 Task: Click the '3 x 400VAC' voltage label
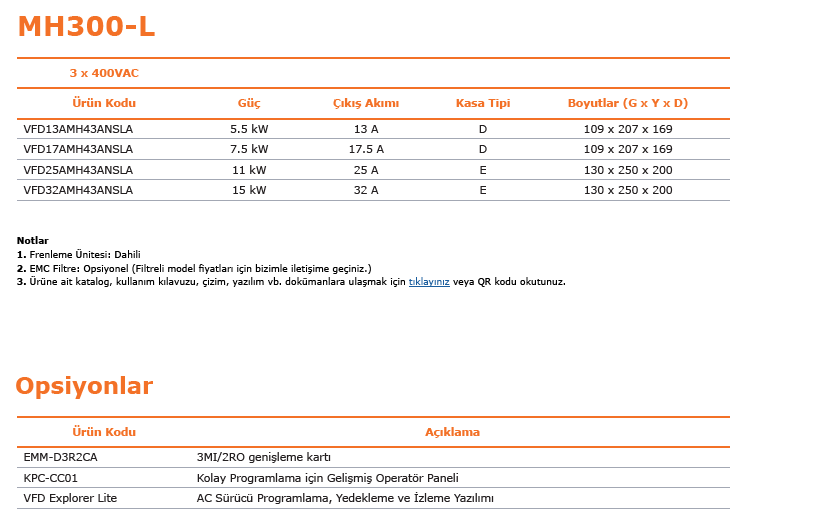pos(104,73)
